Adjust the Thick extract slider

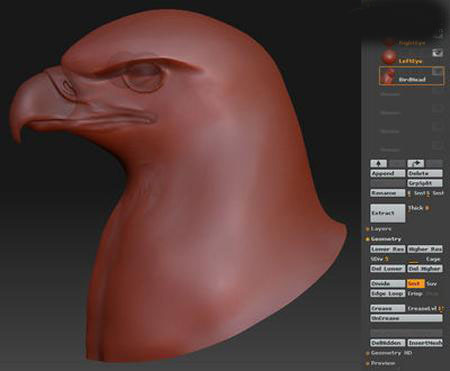(x=419, y=208)
